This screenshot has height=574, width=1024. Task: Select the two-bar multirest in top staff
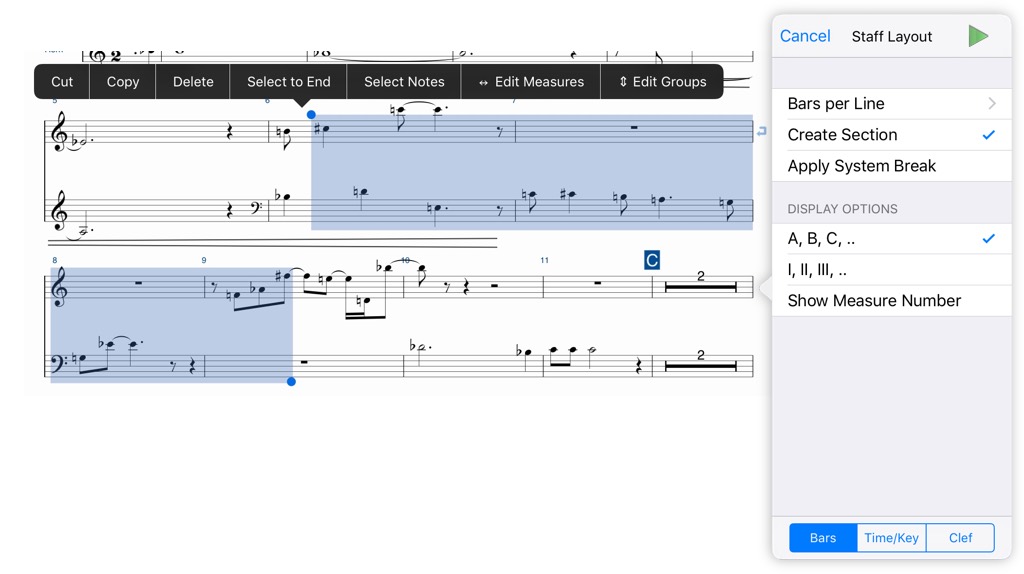(x=700, y=283)
